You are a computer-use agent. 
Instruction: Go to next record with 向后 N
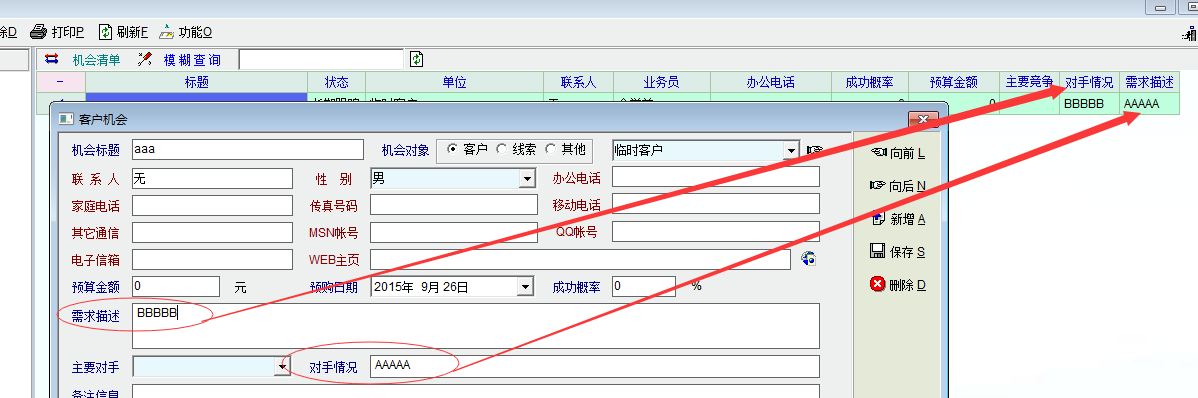[898, 186]
